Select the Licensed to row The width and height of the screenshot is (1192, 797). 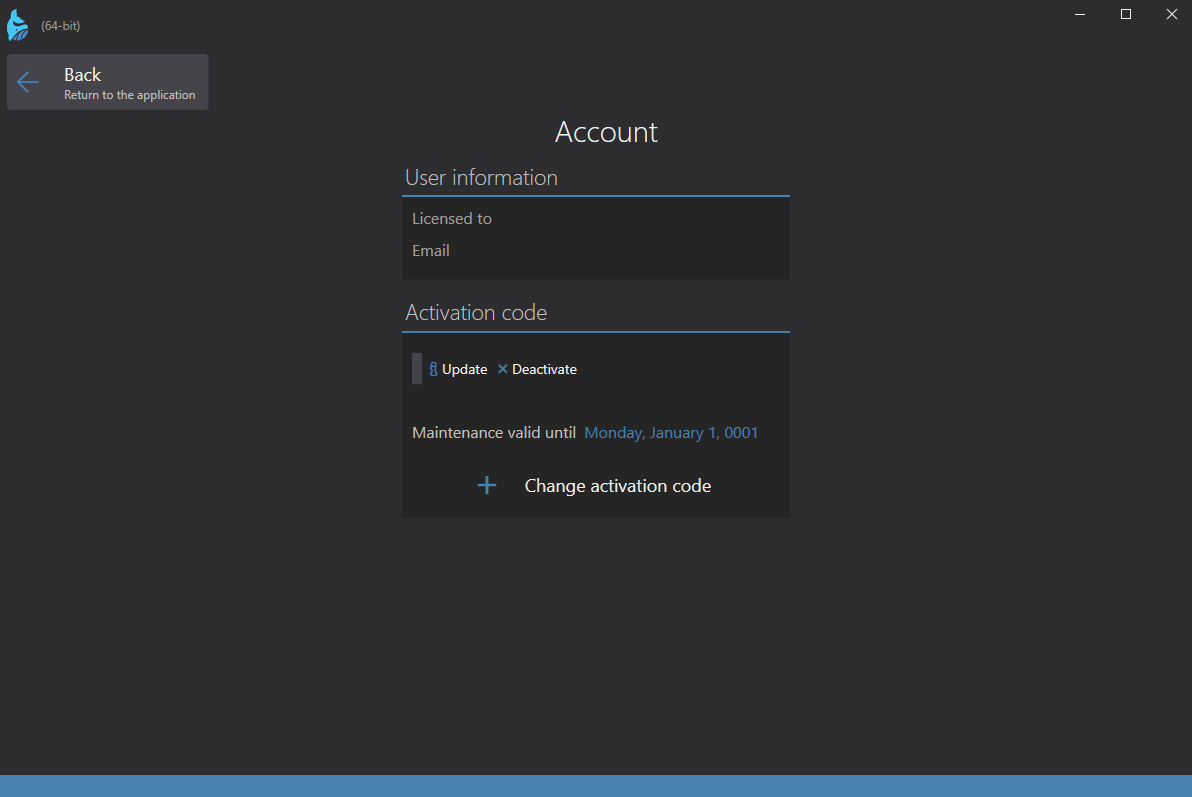452,218
